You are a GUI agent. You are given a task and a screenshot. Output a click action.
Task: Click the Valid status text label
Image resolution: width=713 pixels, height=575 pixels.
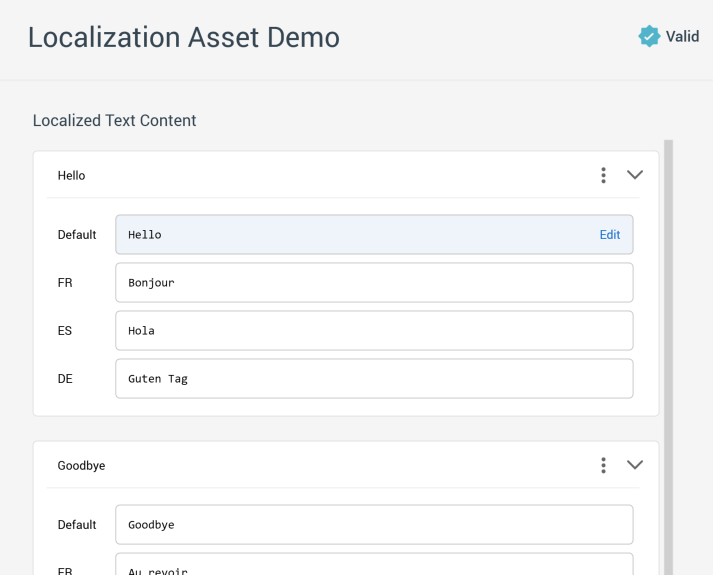point(683,37)
